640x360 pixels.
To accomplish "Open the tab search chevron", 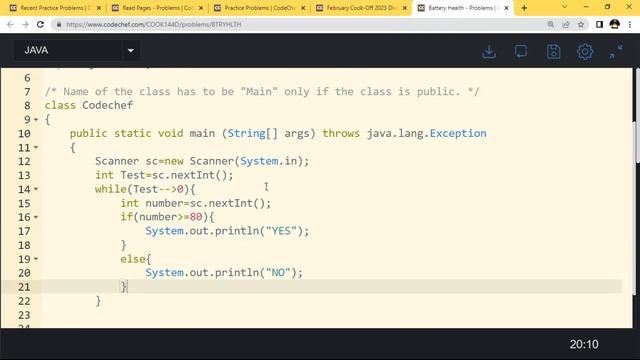I will click(x=564, y=7).
